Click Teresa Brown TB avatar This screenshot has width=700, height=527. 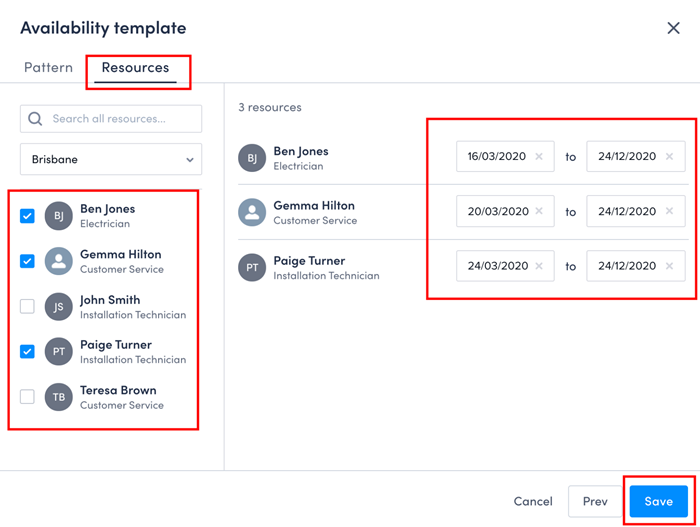click(x=58, y=397)
